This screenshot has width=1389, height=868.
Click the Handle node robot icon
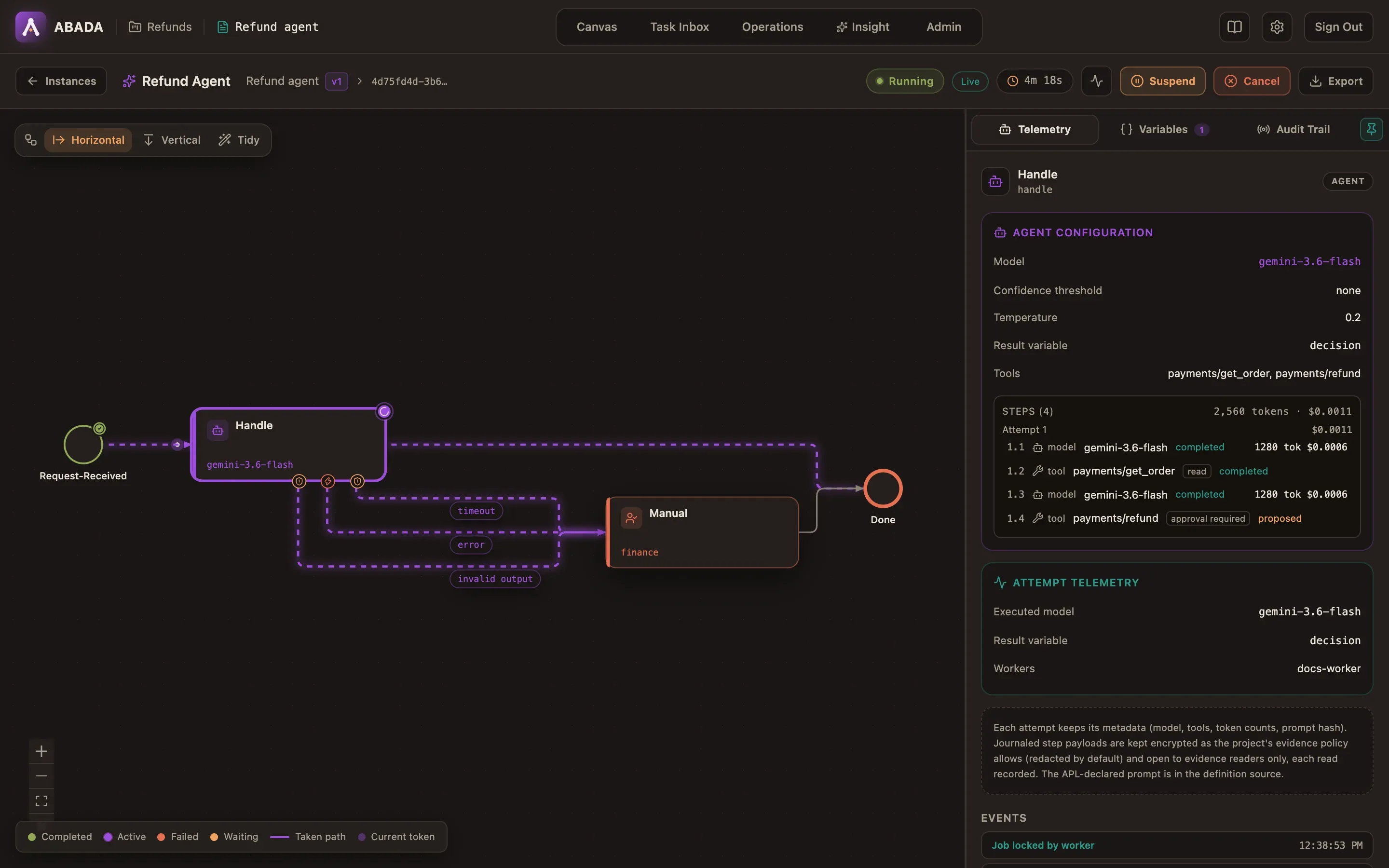218,430
